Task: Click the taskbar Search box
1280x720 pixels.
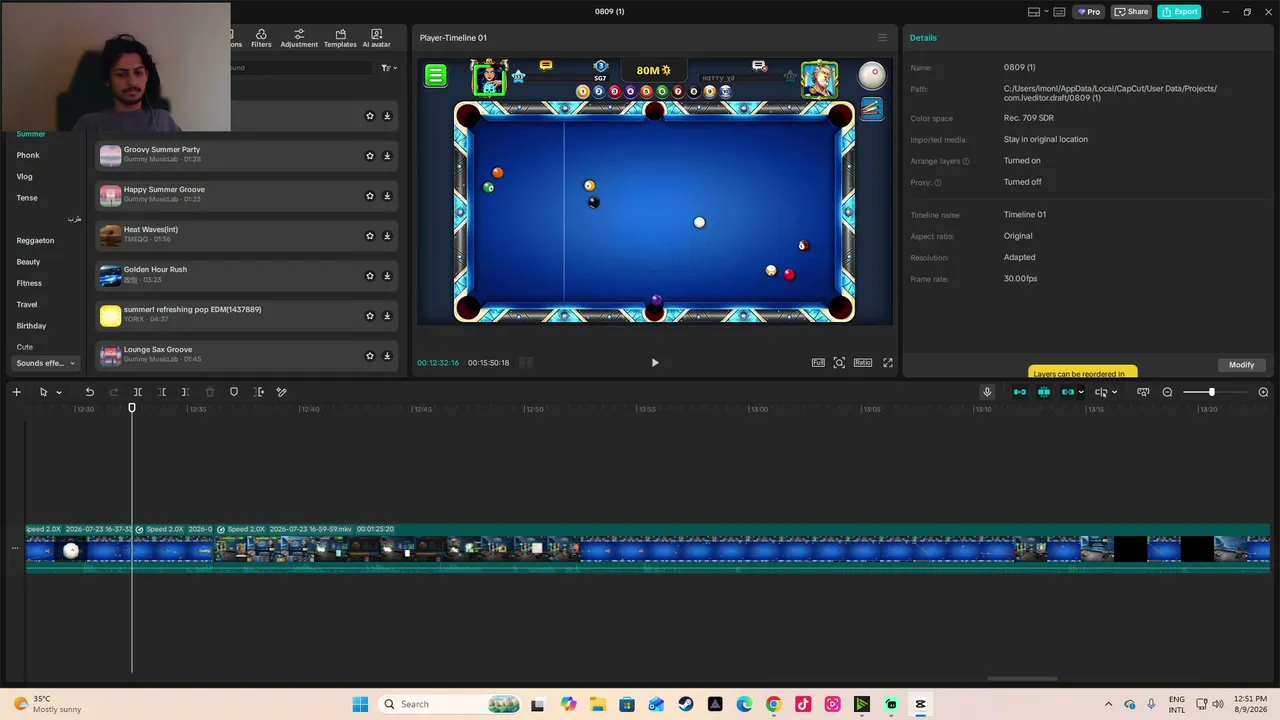Action: click(449, 704)
